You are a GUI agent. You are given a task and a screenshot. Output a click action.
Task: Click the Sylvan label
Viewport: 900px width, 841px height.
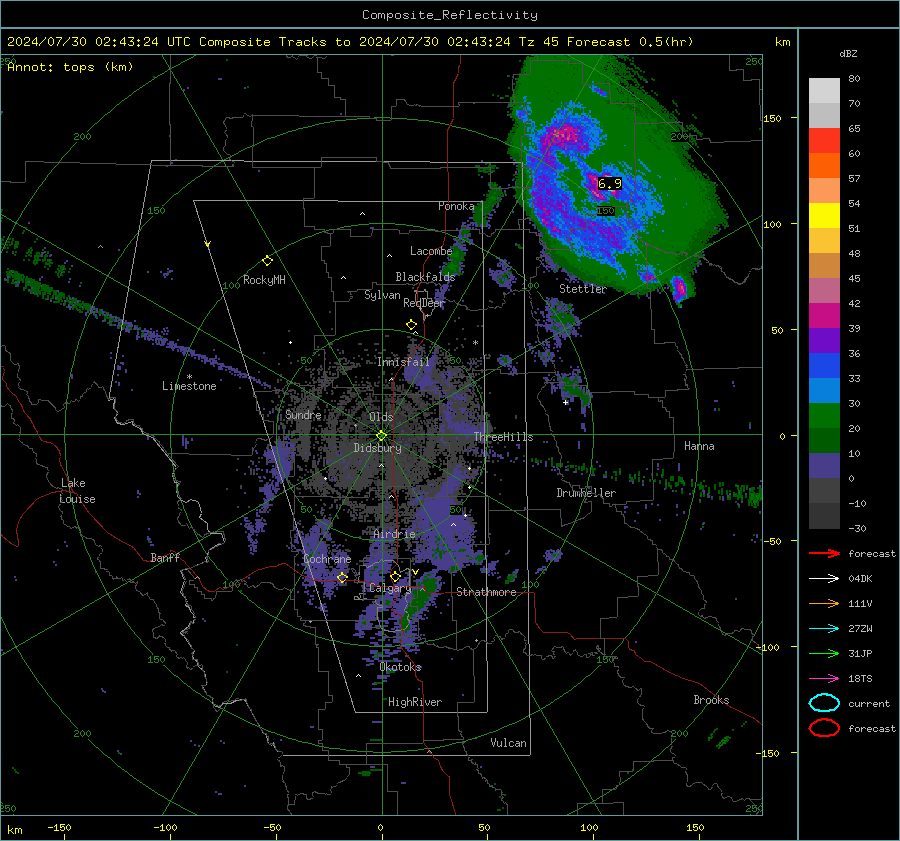pyautogui.click(x=382, y=295)
